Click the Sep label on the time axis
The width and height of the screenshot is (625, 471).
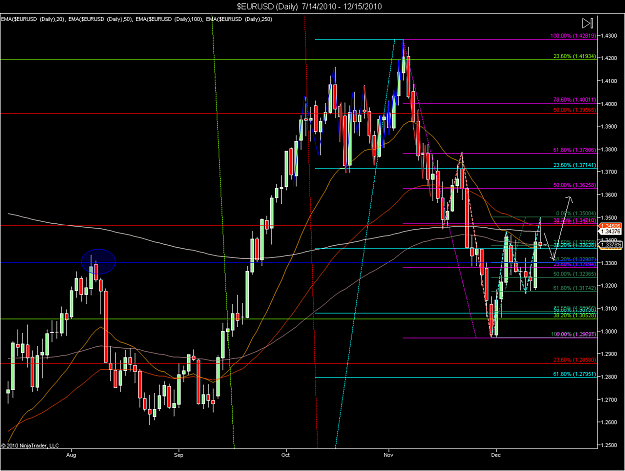click(x=179, y=455)
